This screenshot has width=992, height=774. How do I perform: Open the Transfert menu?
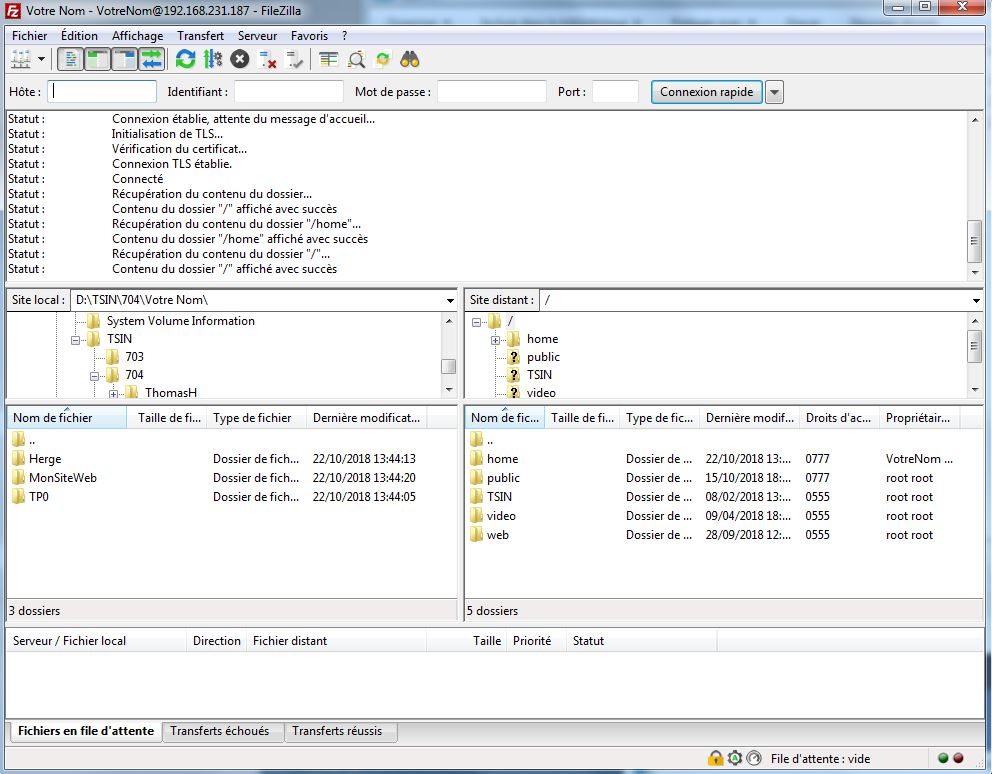pyautogui.click(x=200, y=35)
